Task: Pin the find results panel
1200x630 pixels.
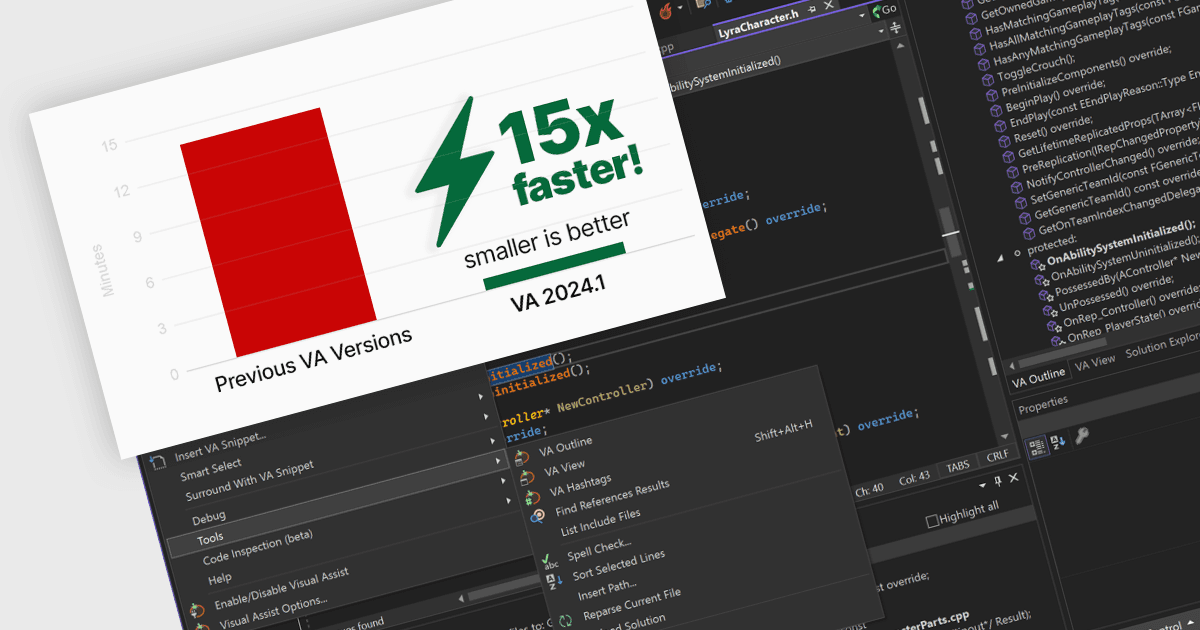Action: click(x=996, y=483)
